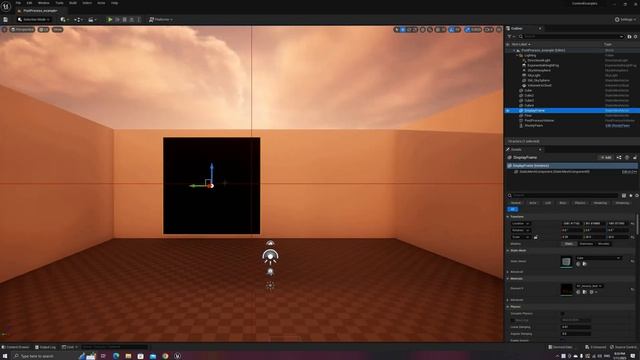Open the Lit view mode dropdown
Image resolution: width=640 pixels, height=360 pixels.
43,30
